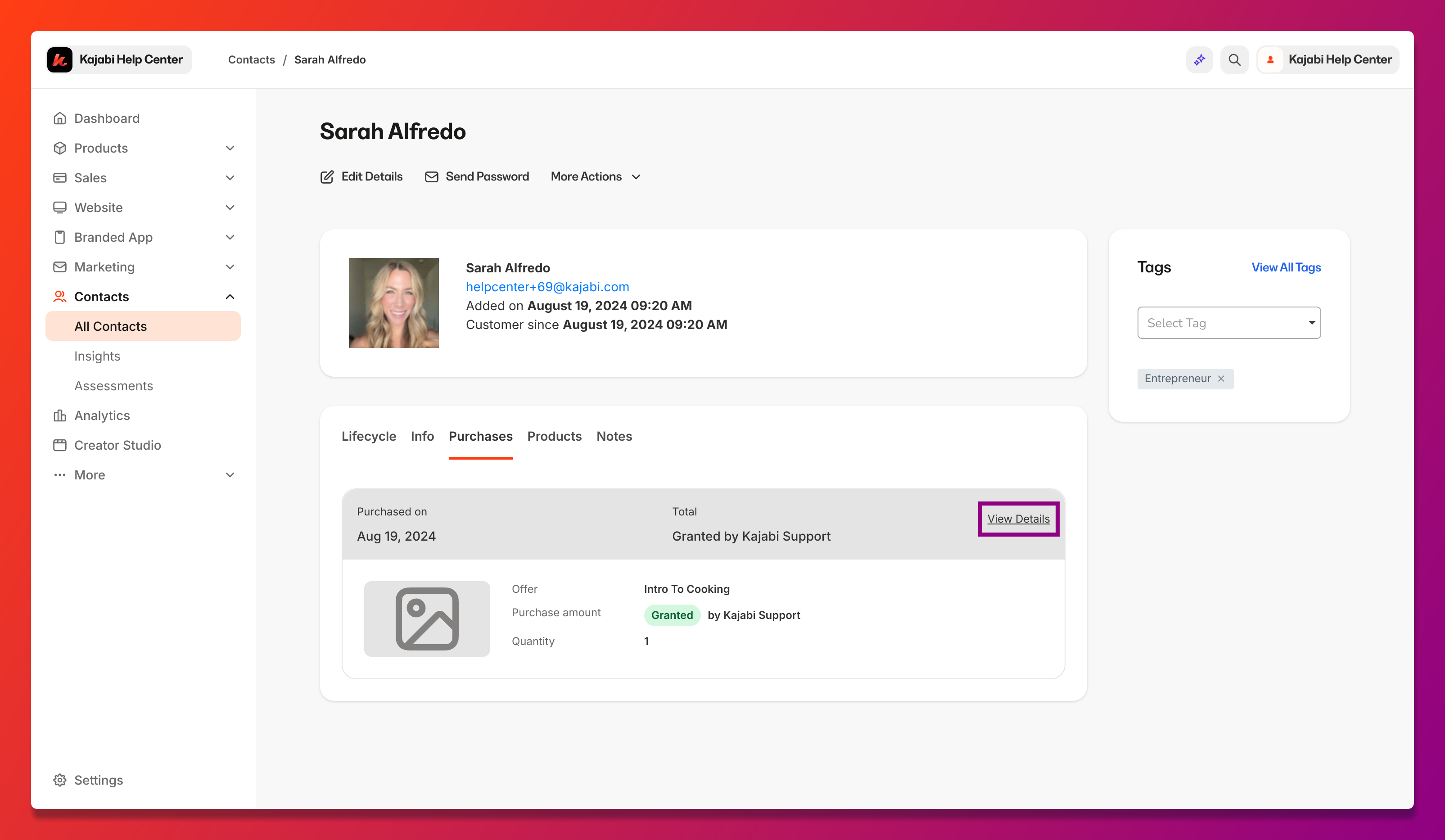Open the Select Tag dropdown

coord(1229,323)
